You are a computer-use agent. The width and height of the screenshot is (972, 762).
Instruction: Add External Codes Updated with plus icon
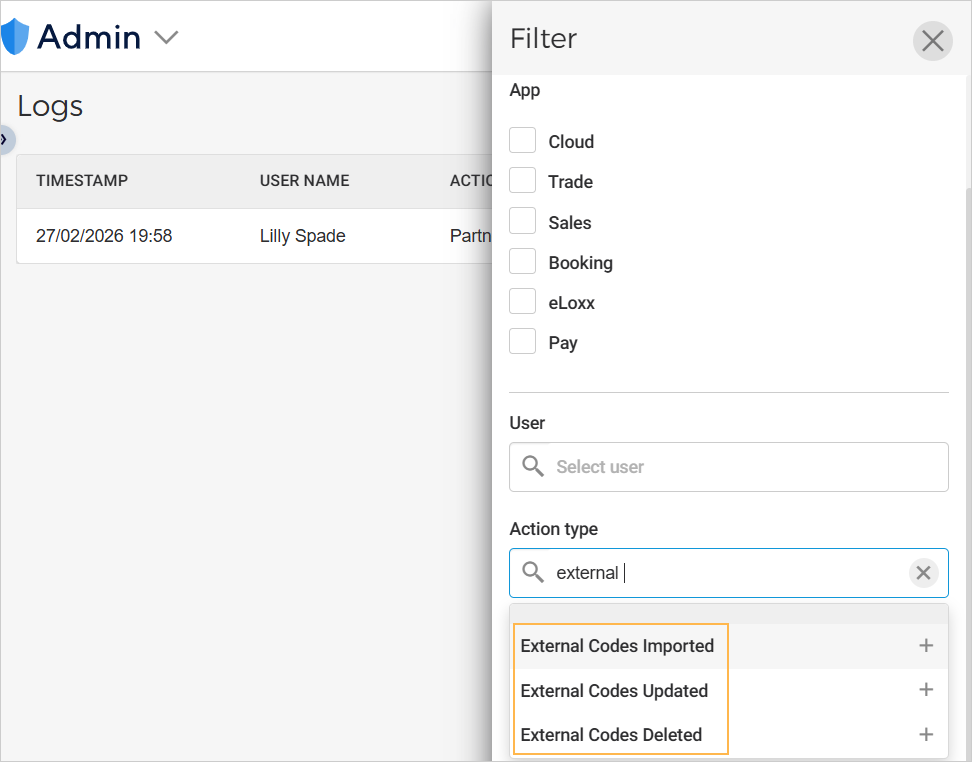tap(925, 690)
